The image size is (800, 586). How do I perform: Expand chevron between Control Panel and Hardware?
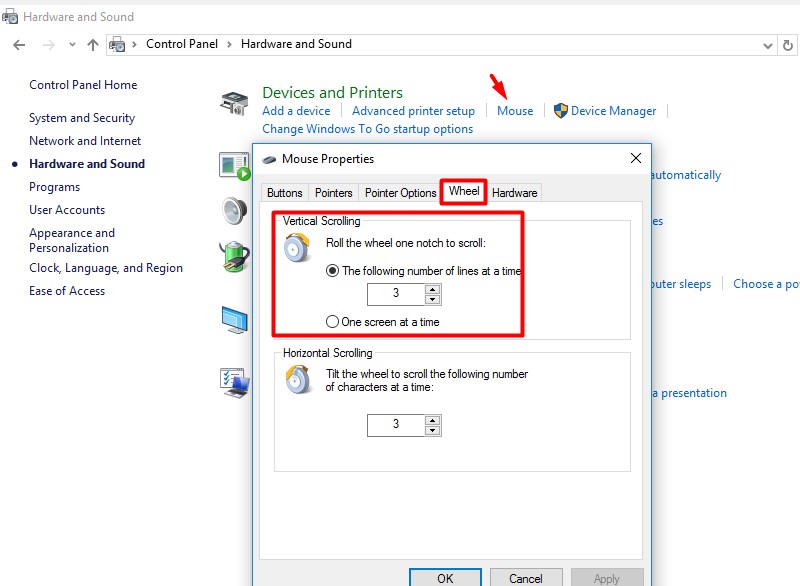click(229, 44)
